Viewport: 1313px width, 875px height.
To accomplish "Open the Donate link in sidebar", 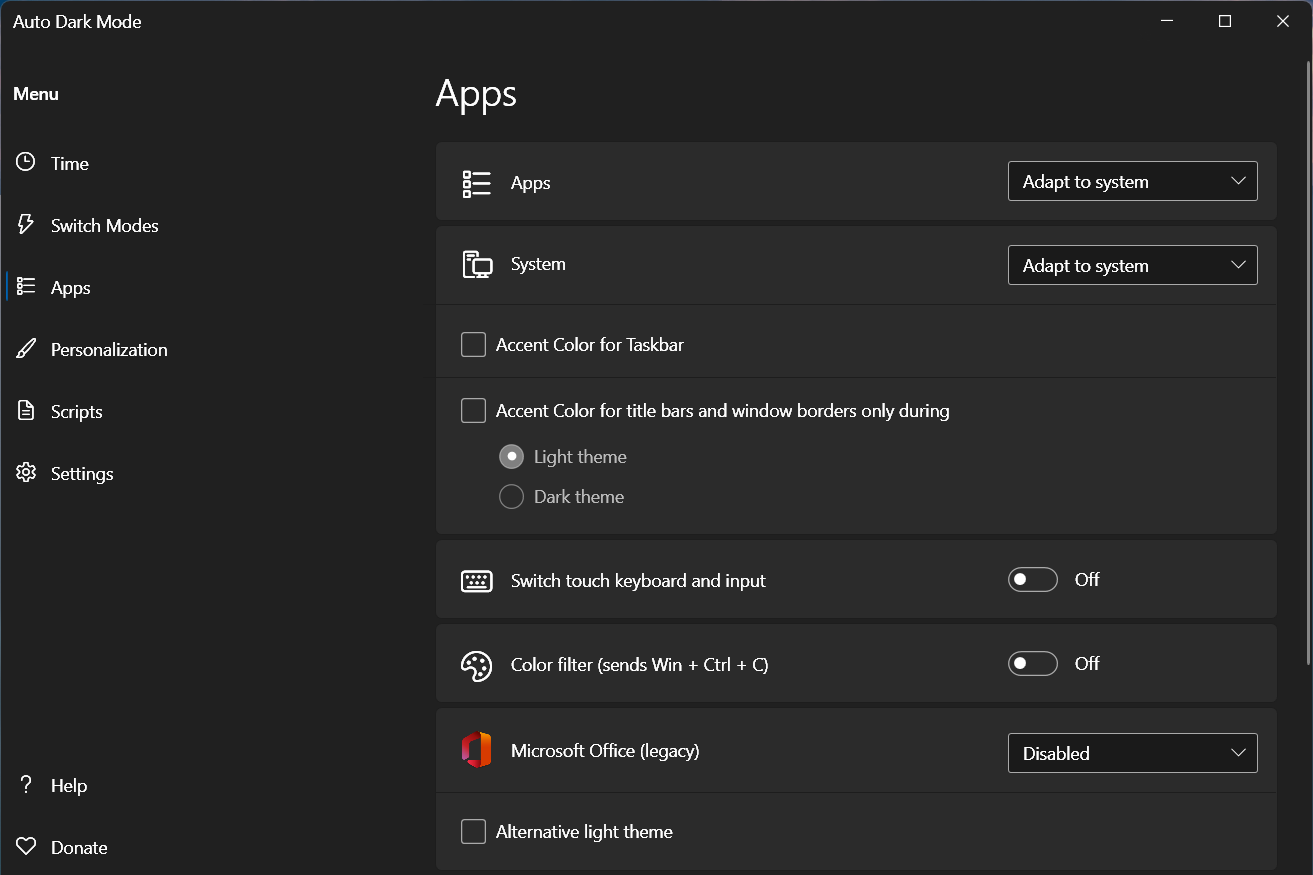I will pyautogui.click(x=79, y=847).
